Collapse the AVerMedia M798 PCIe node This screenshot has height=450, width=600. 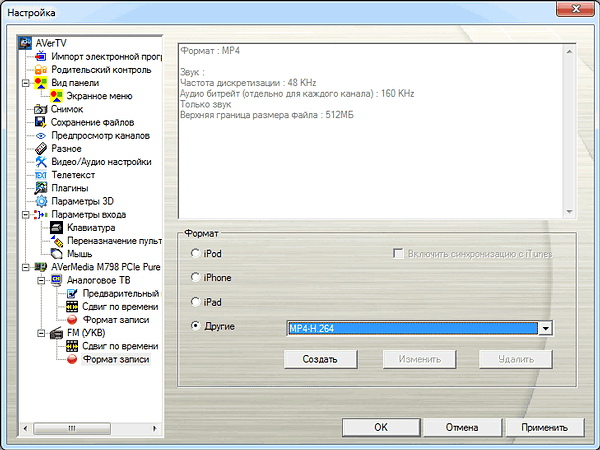[x=25, y=267]
